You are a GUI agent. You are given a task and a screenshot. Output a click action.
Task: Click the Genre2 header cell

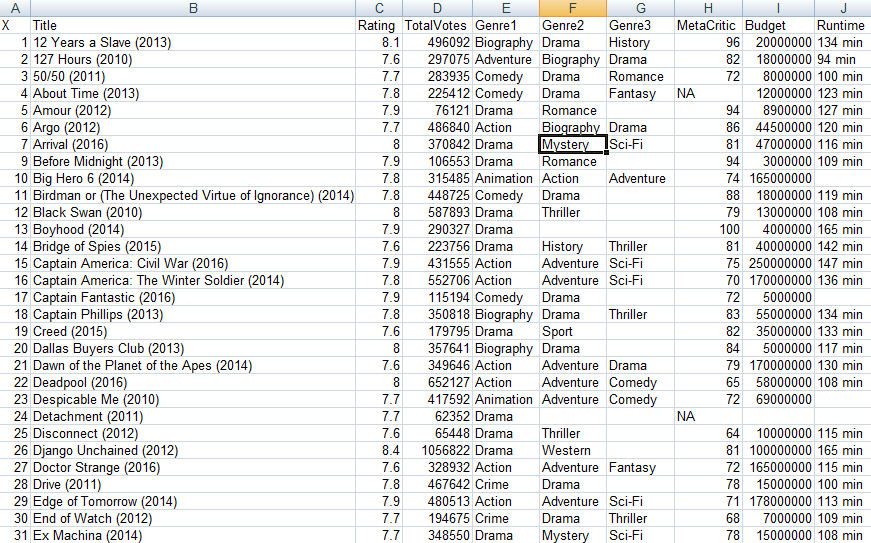(x=573, y=26)
